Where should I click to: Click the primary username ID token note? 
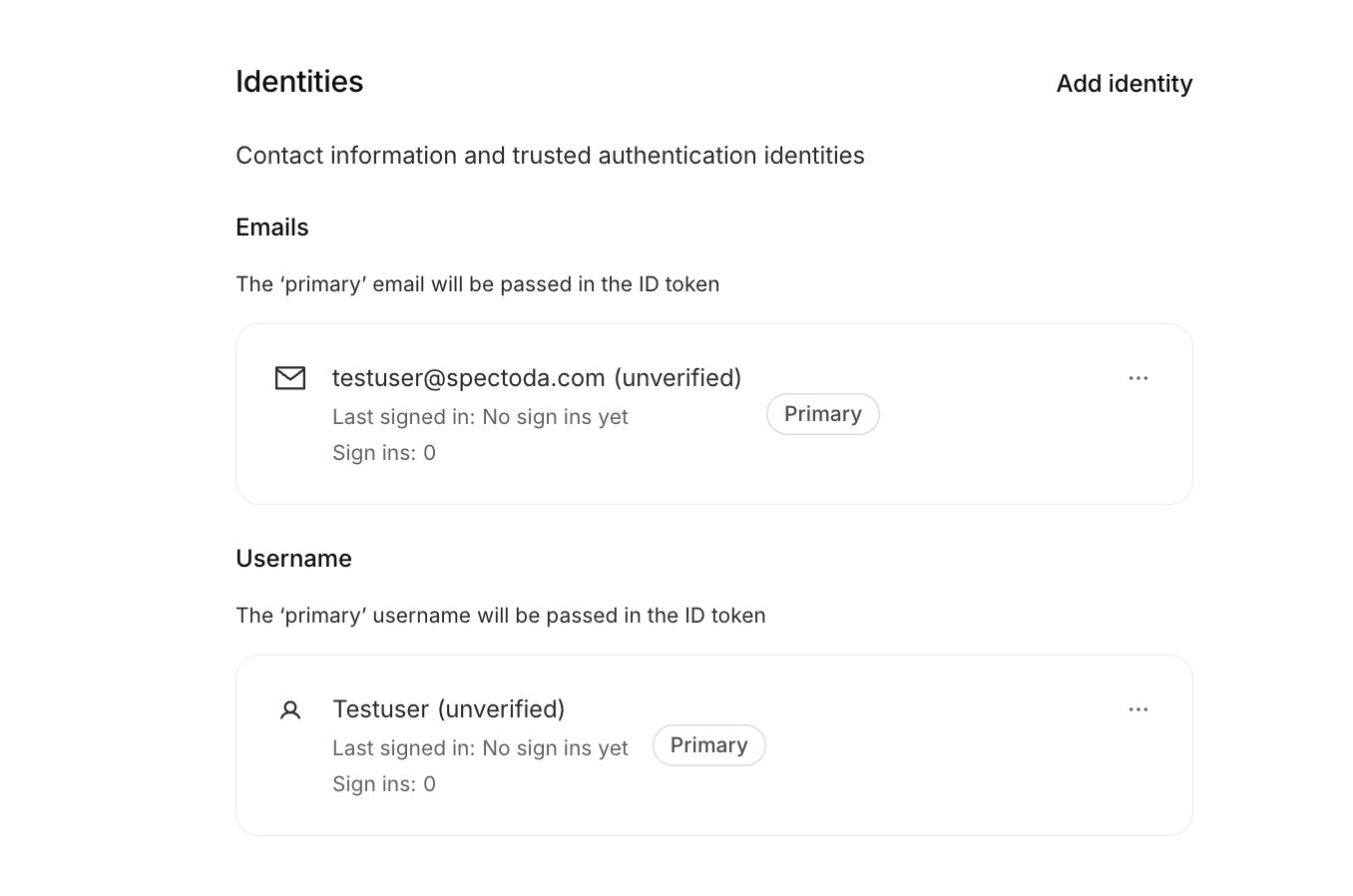(x=500, y=616)
